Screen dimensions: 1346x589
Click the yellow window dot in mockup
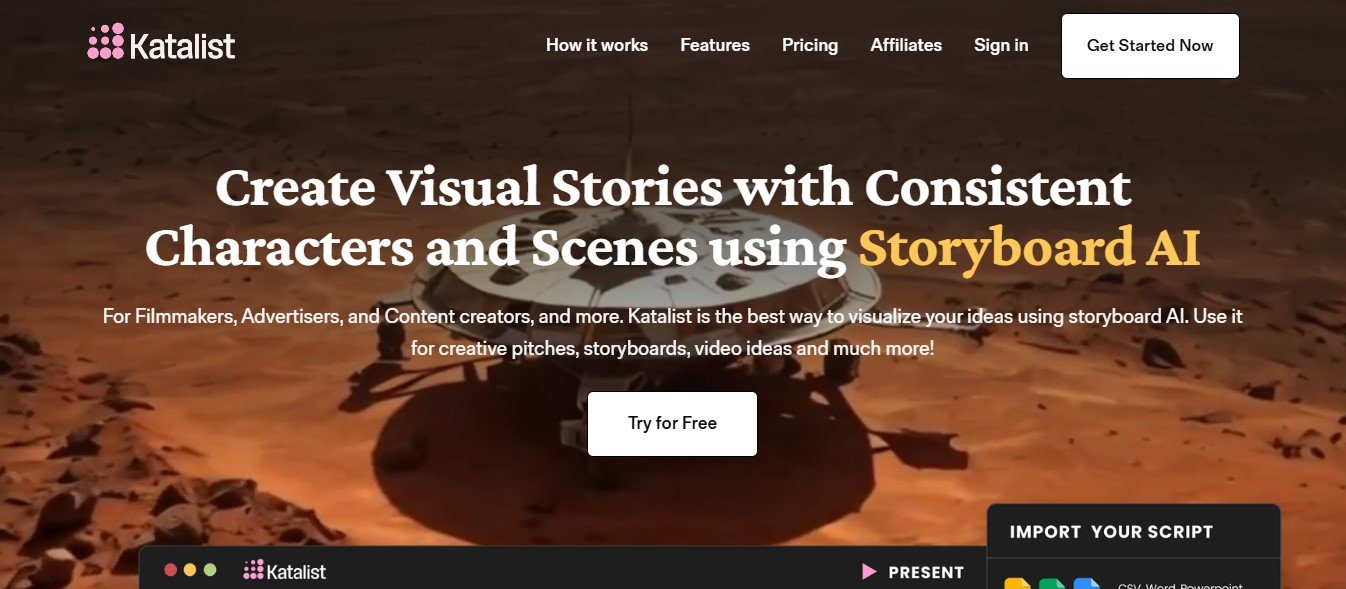(x=190, y=570)
